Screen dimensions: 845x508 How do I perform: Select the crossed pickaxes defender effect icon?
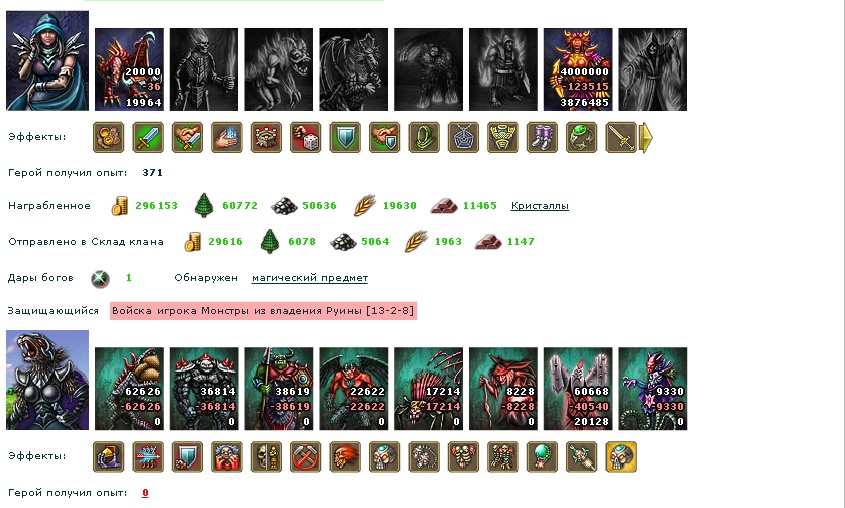pos(306,457)
